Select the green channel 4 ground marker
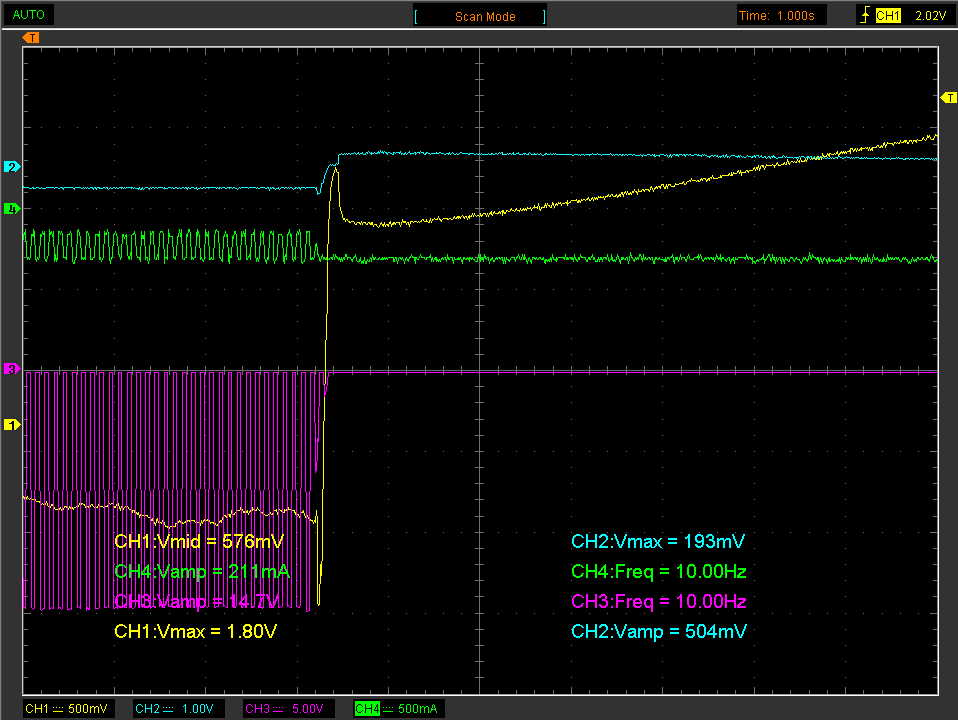Image resolution: width=958 pixels, height=720 pixels. 12,209
